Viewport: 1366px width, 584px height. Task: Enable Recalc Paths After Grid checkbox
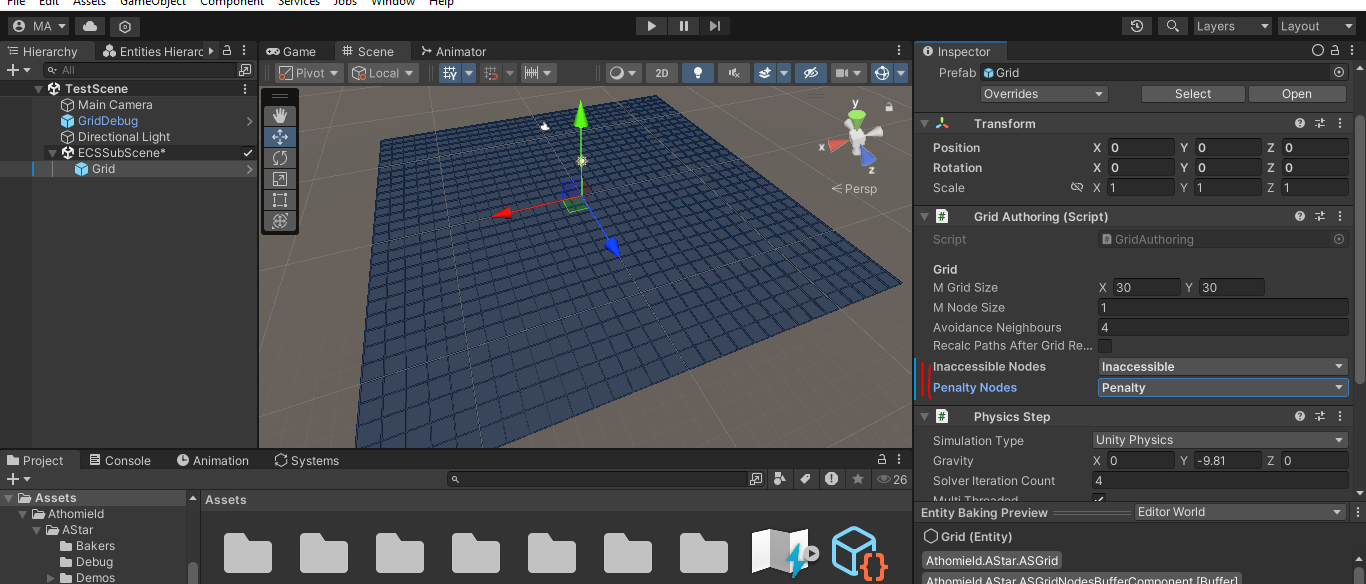pyautogui.click(x=1105, y=346)
